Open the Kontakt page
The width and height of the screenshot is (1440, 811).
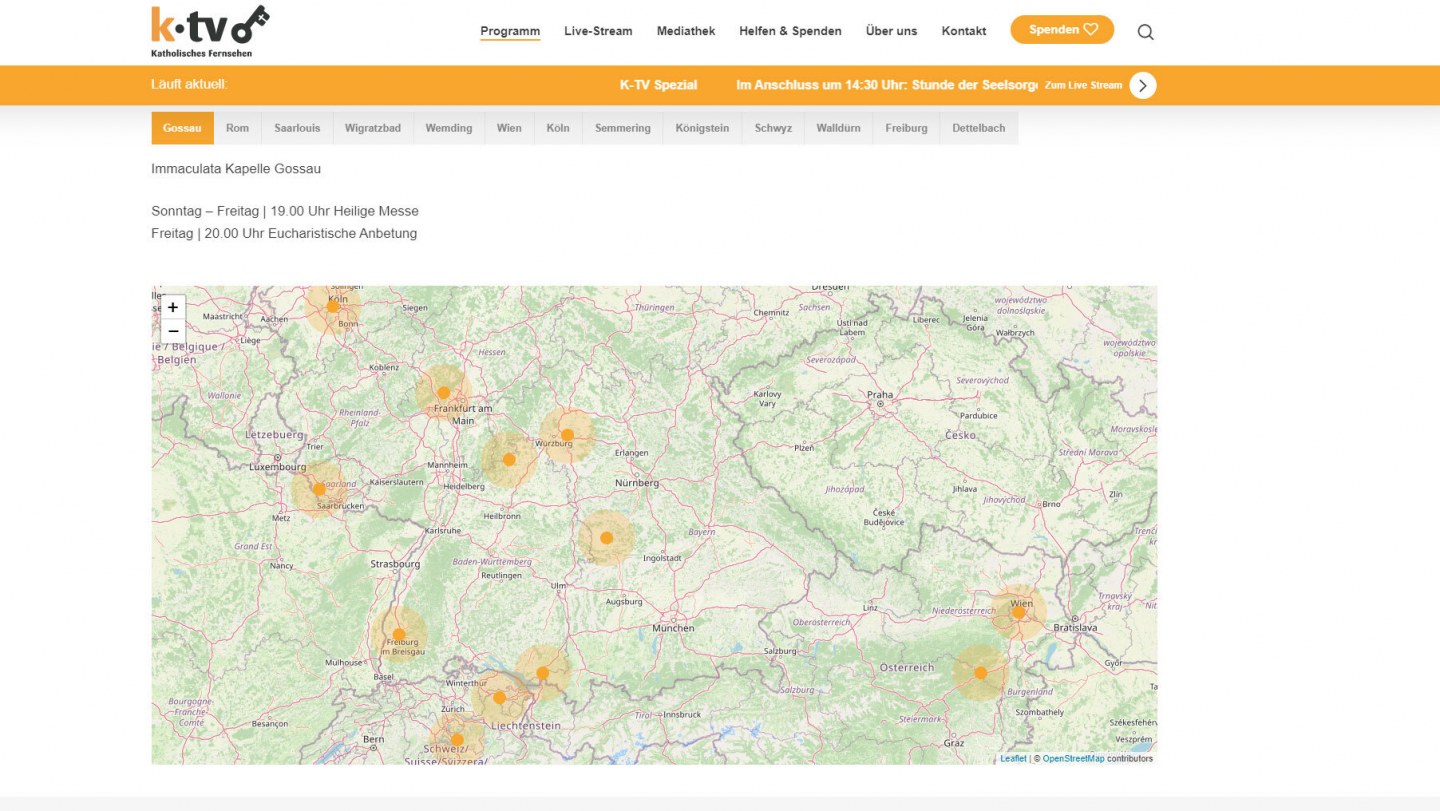(964, 31)
